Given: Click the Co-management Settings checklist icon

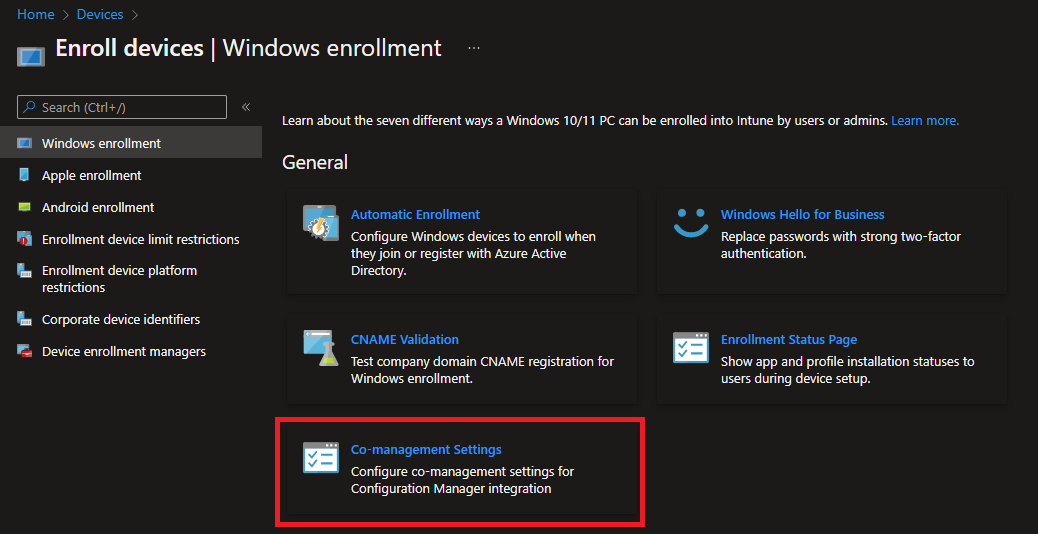Looking at the screenshot, I should click(x=320, y=457).
